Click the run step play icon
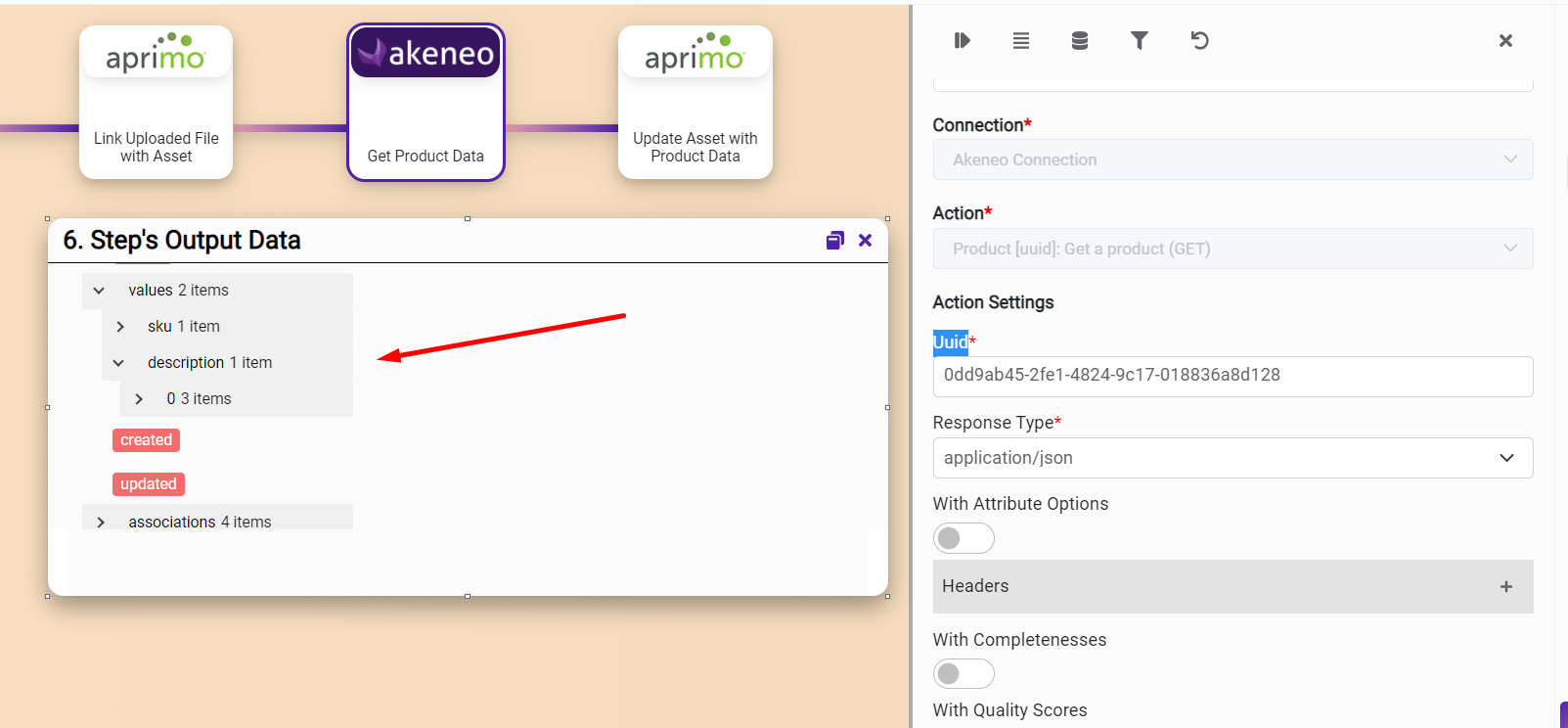The height and width of the screenshot is (728, 1568). click(962, 40)
